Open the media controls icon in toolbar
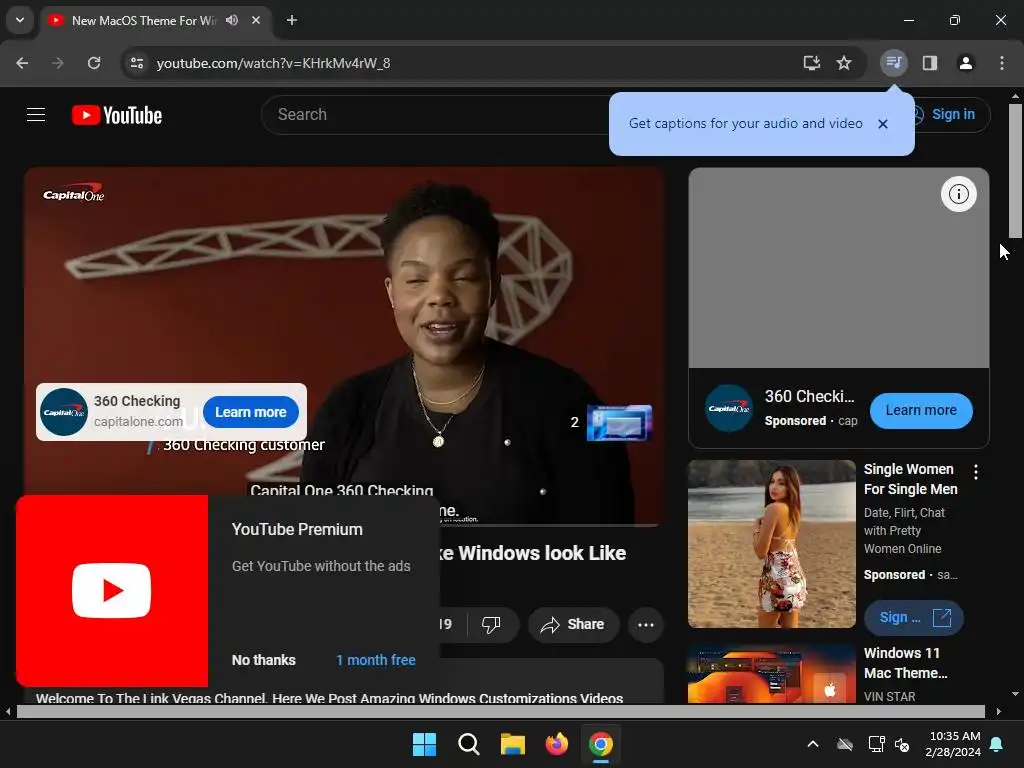The width and height of the screenshot is (1024, 768). tap(893, 63)
